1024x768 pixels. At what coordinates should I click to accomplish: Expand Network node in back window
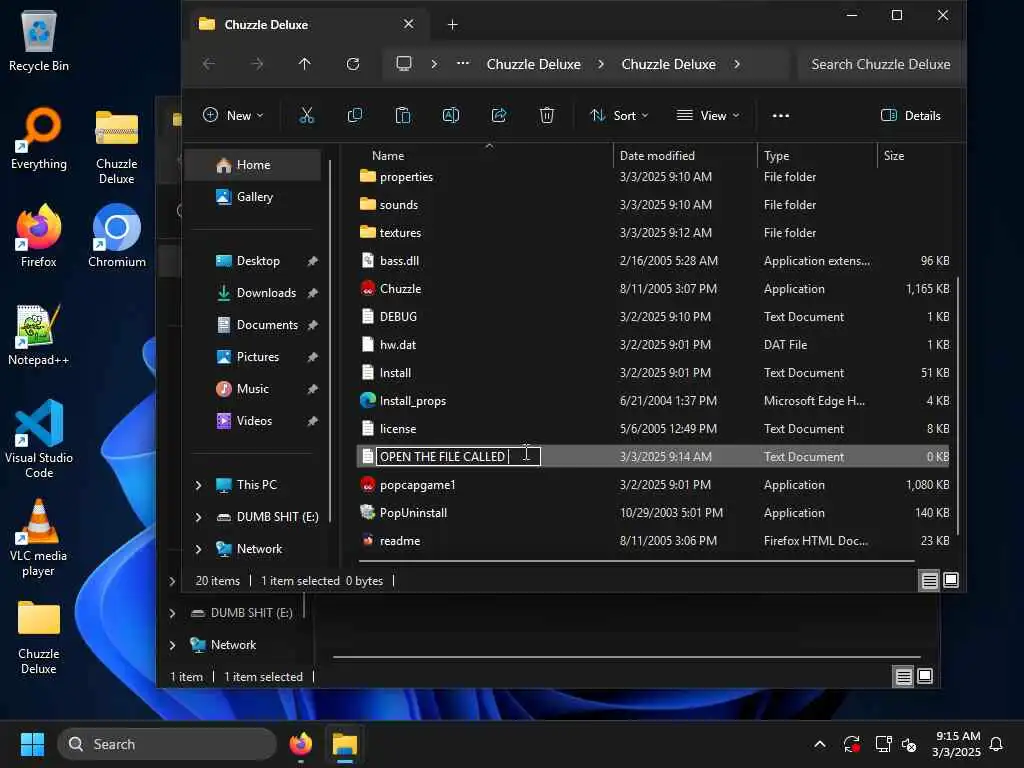pos(172,645)
